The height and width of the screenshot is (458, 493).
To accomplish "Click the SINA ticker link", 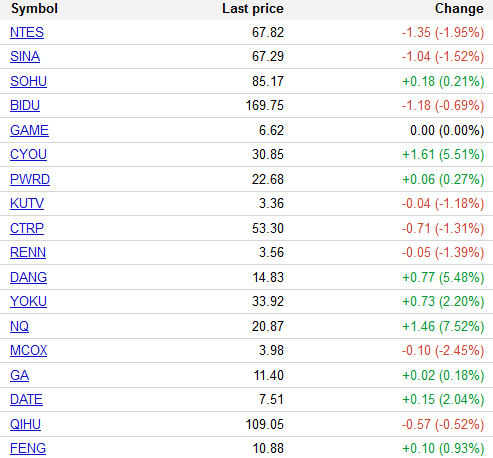I will tap(25, 56).
